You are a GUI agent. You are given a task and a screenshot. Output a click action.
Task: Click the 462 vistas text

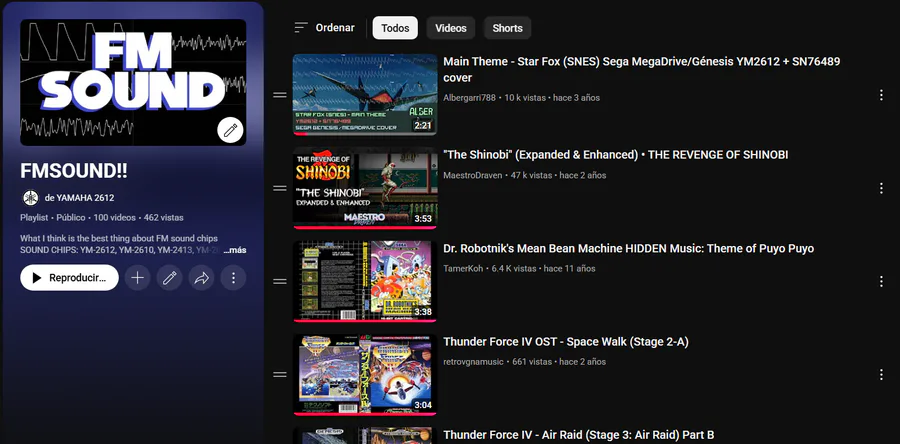tap(164, 217)
